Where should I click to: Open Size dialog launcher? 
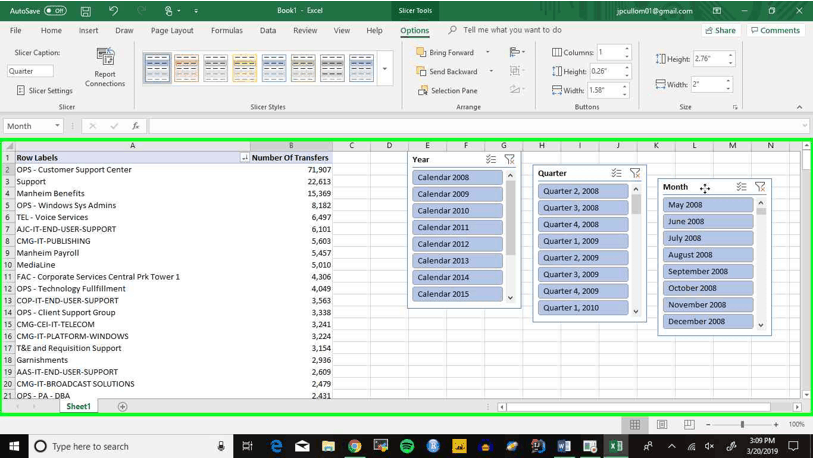[x=735, y=107]
